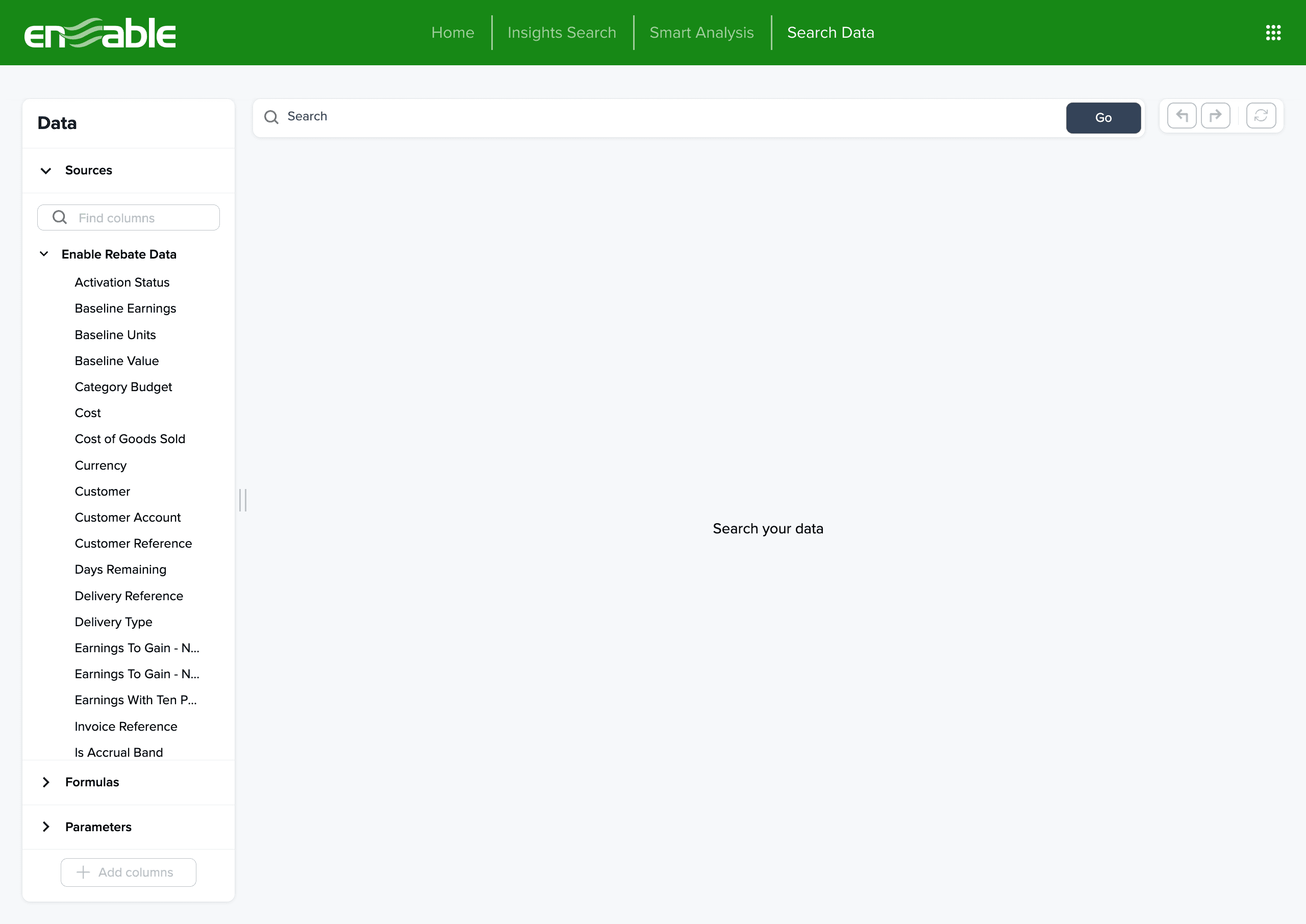Collapse the Sources section
Screen dimensions: 1306x924
point(46,171)
